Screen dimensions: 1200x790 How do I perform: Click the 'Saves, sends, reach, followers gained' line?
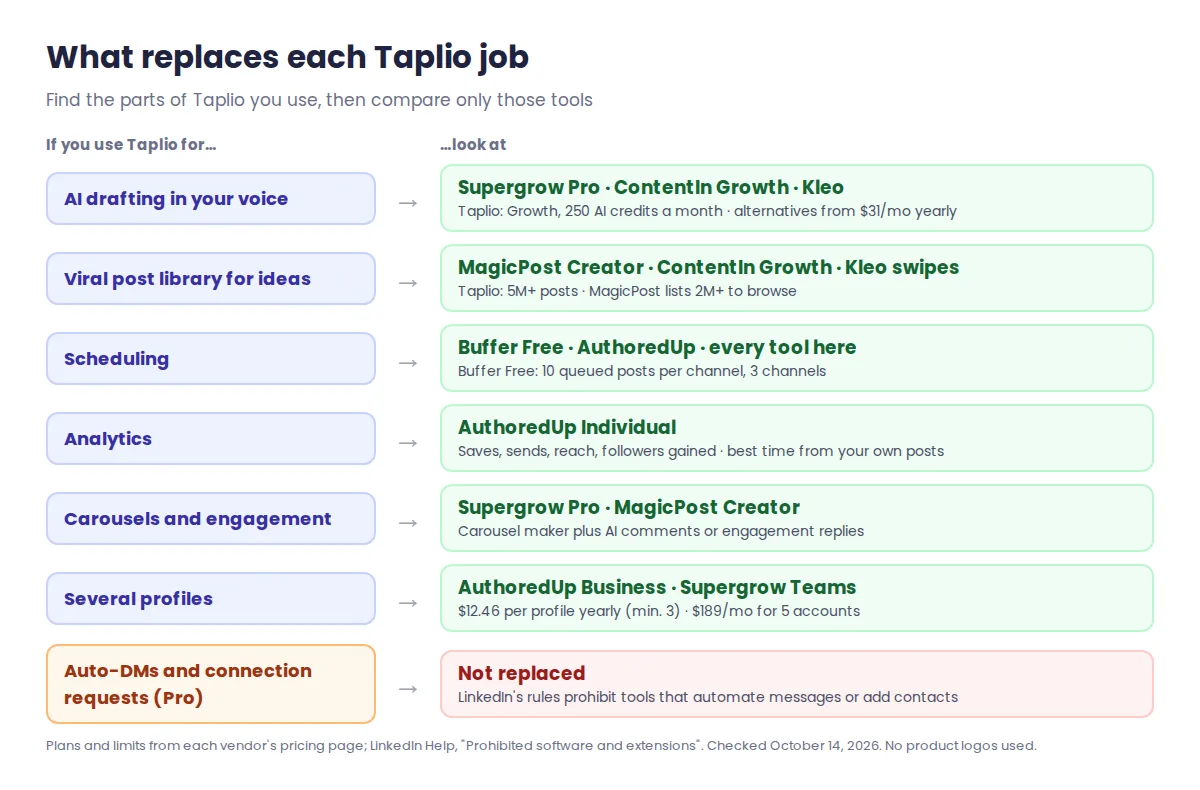click(x=701, y=451)
